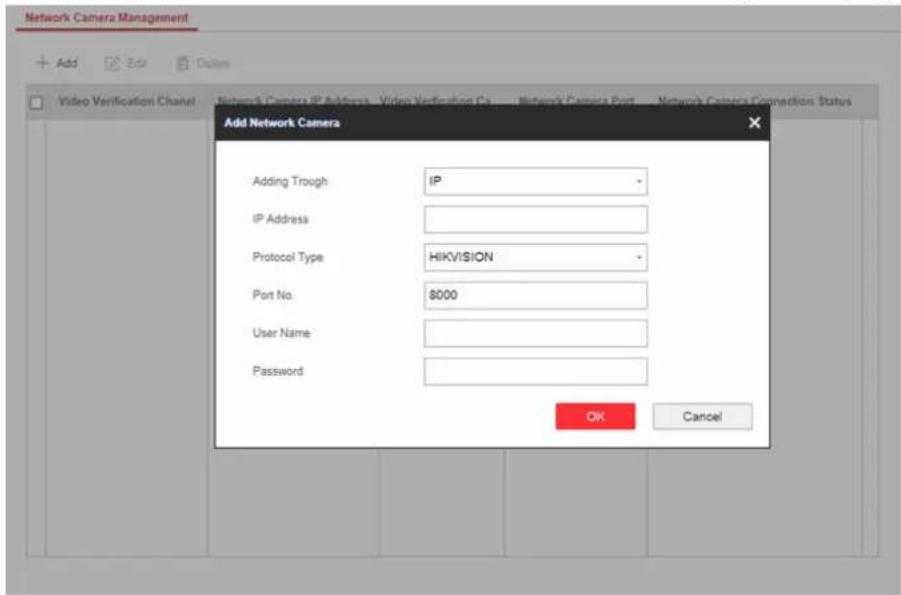
Task: Open the Protocol Type HIKVISION dropdown
Action: [x=536, y=257]
